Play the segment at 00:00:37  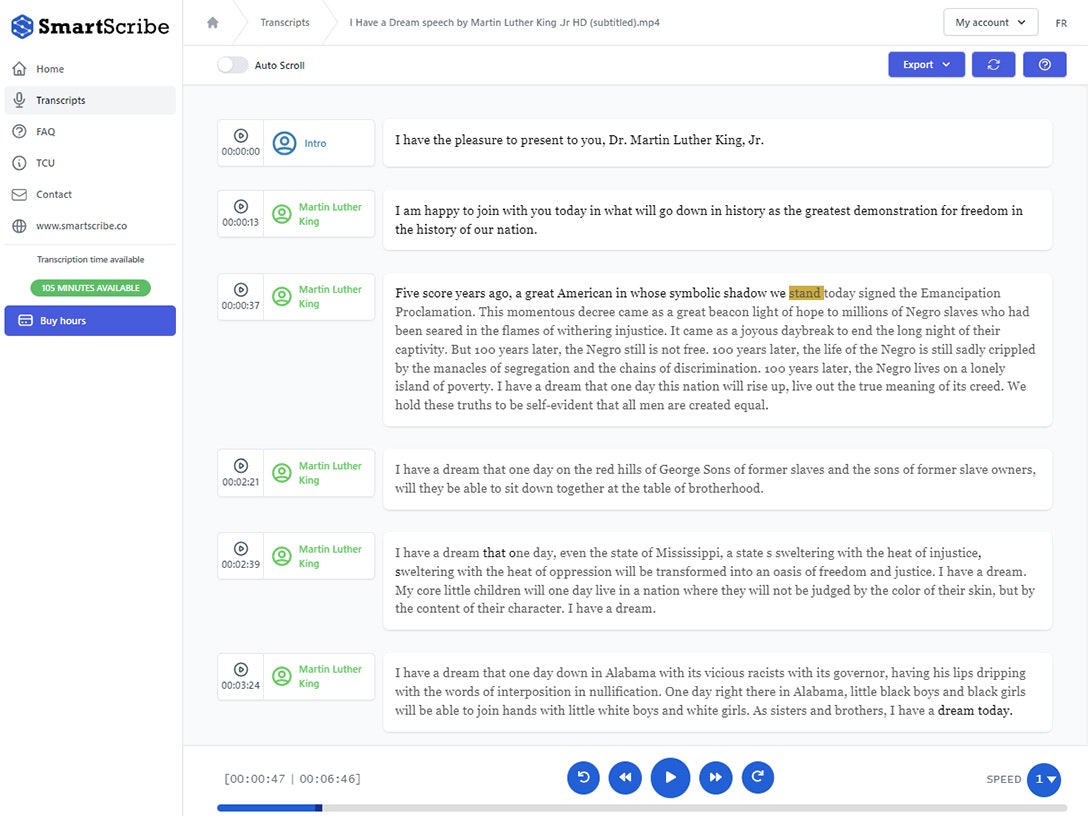point(241,289)
